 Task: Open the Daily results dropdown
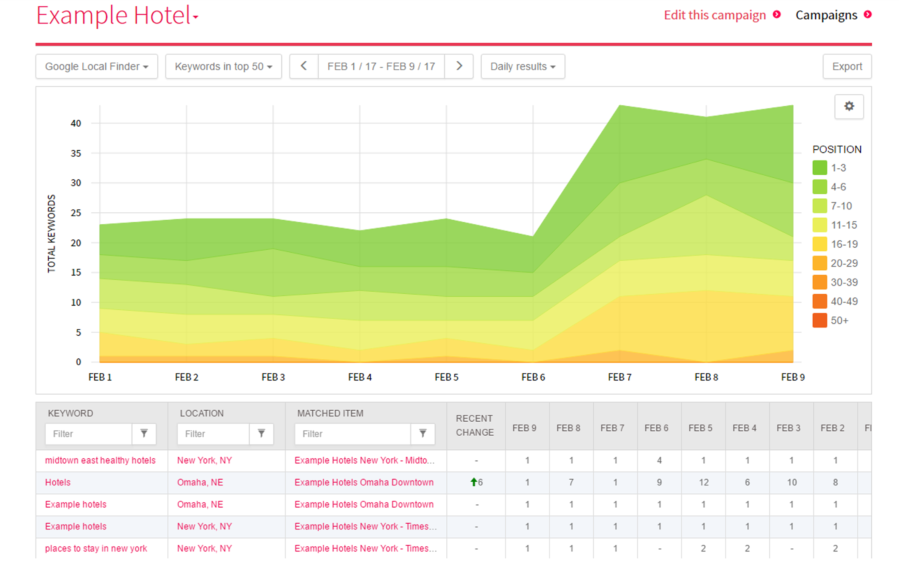[522, 67]
